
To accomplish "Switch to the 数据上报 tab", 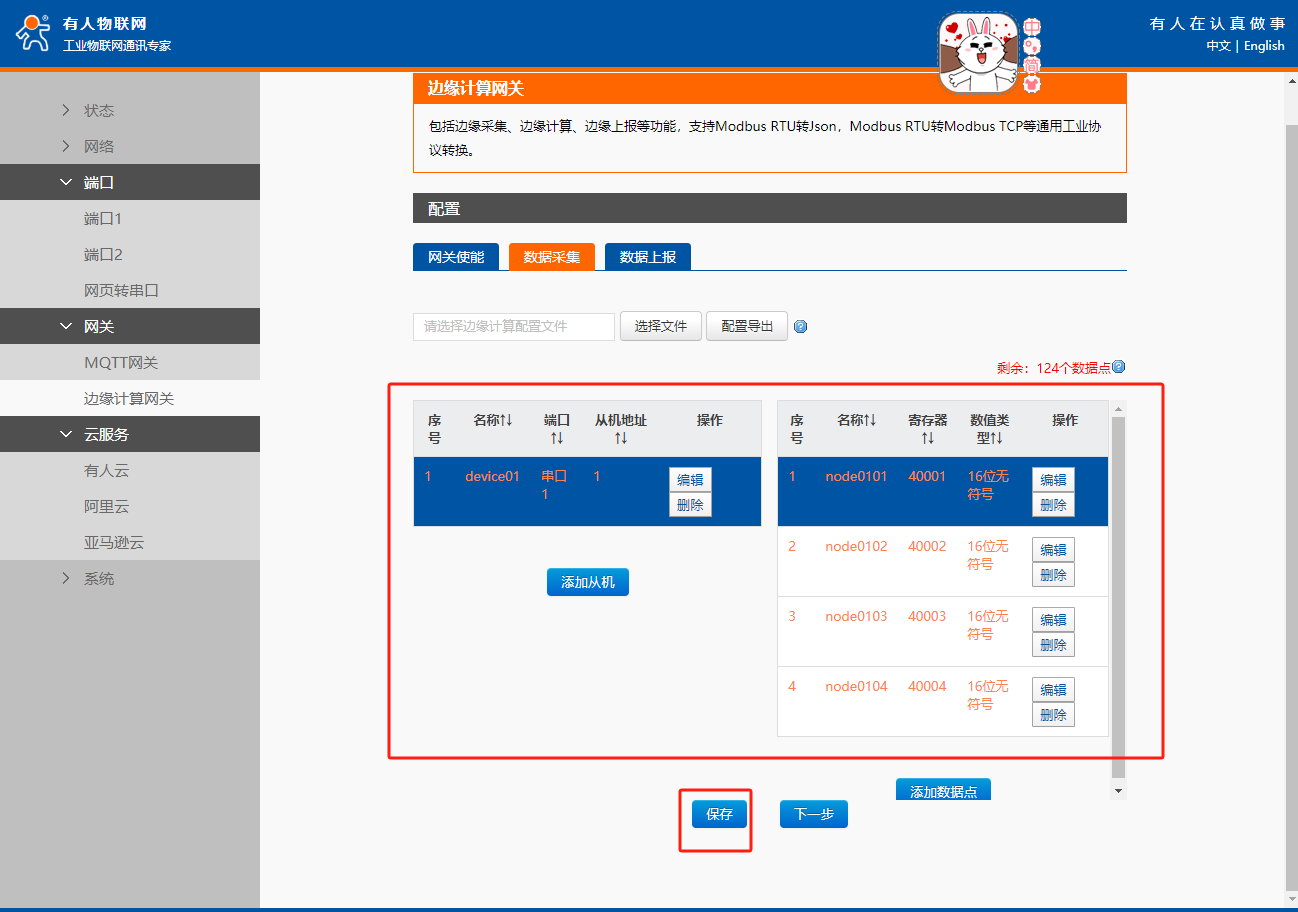I will coord(647,257).
